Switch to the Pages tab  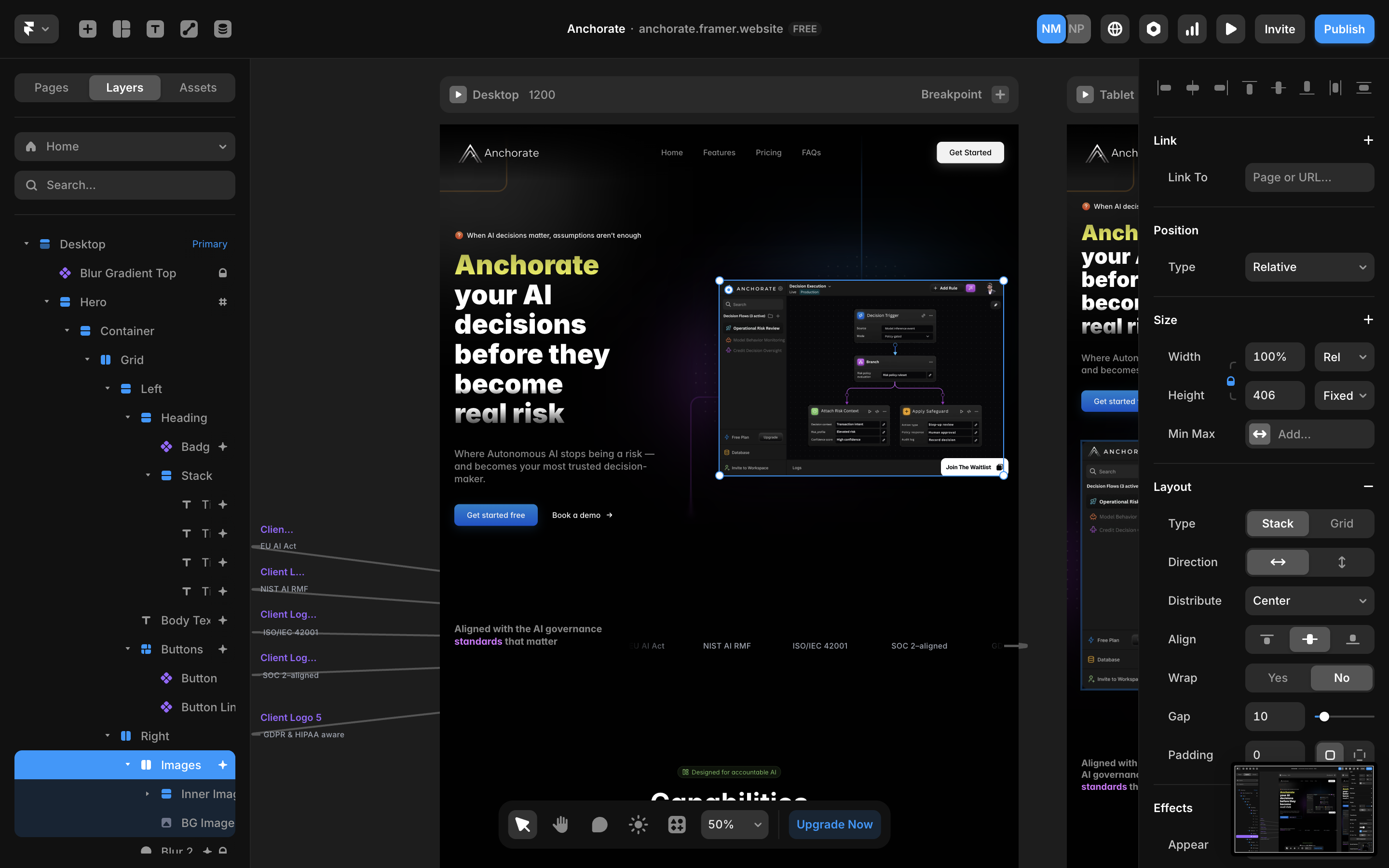pos(51,87)
